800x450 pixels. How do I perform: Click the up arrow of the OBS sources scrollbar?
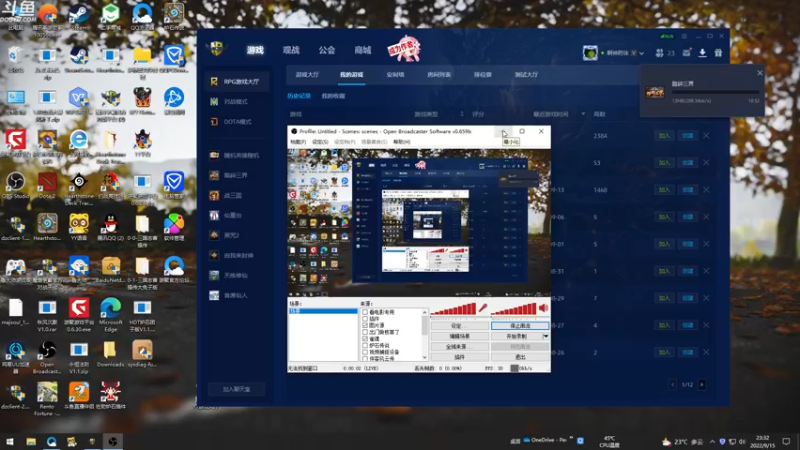tap(424, 312)
